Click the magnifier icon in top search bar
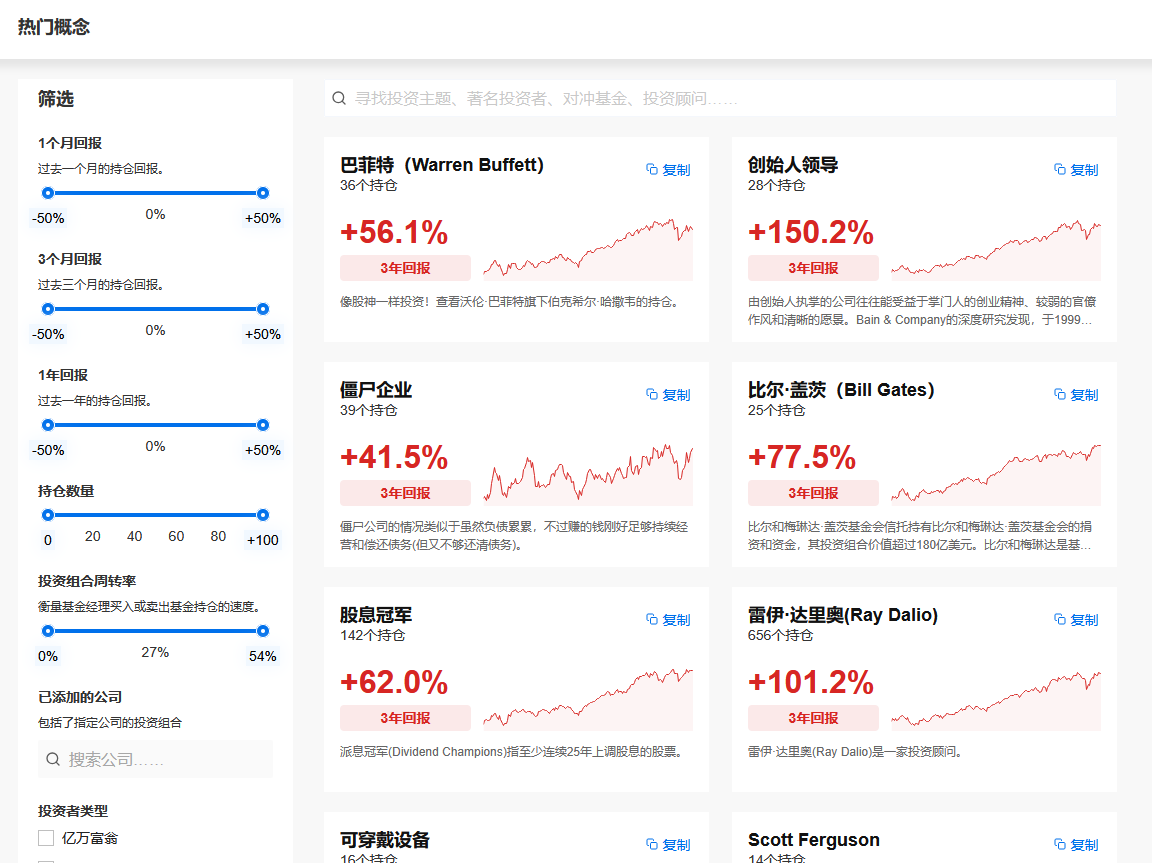Screen dimensions: 1152x863 339,98
